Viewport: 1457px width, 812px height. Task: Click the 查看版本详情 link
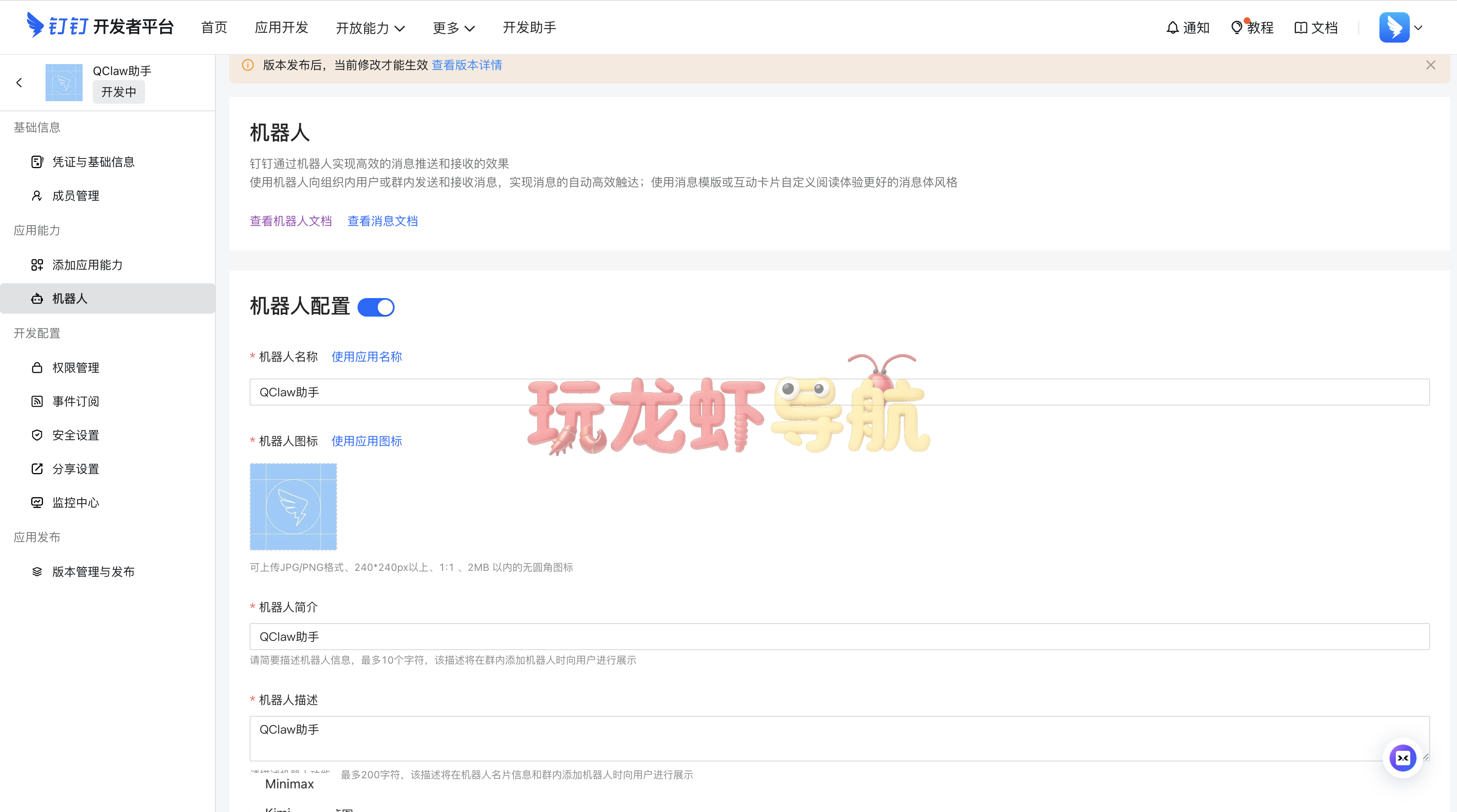pyautogui.click(x=467, y=65)
